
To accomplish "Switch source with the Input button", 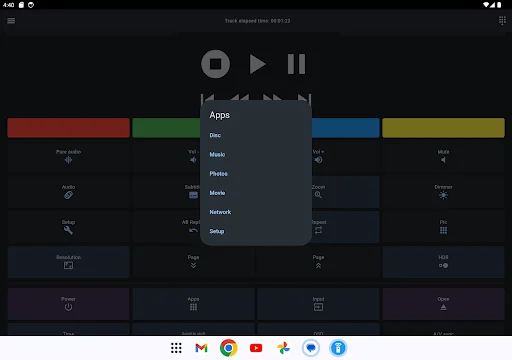I will point(318,304).
